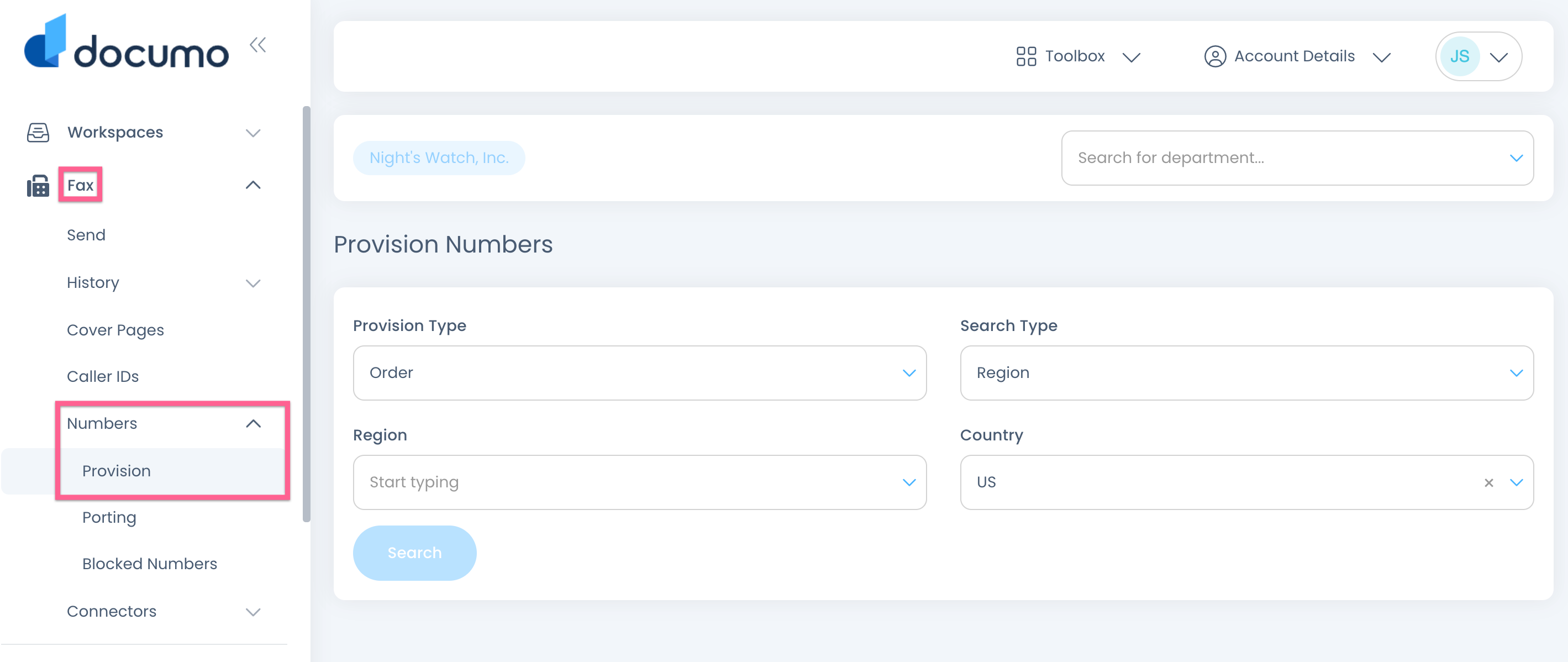
Task: Click the Account Details person icon
Action: pos(1215,56)
